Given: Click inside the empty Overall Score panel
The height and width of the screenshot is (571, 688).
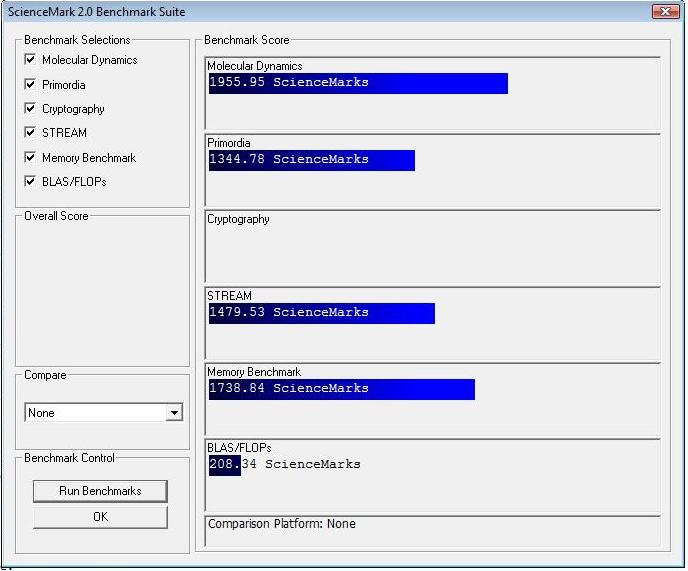Looking at the screenshot, I should pyautogui.click(x=102, y=290).
